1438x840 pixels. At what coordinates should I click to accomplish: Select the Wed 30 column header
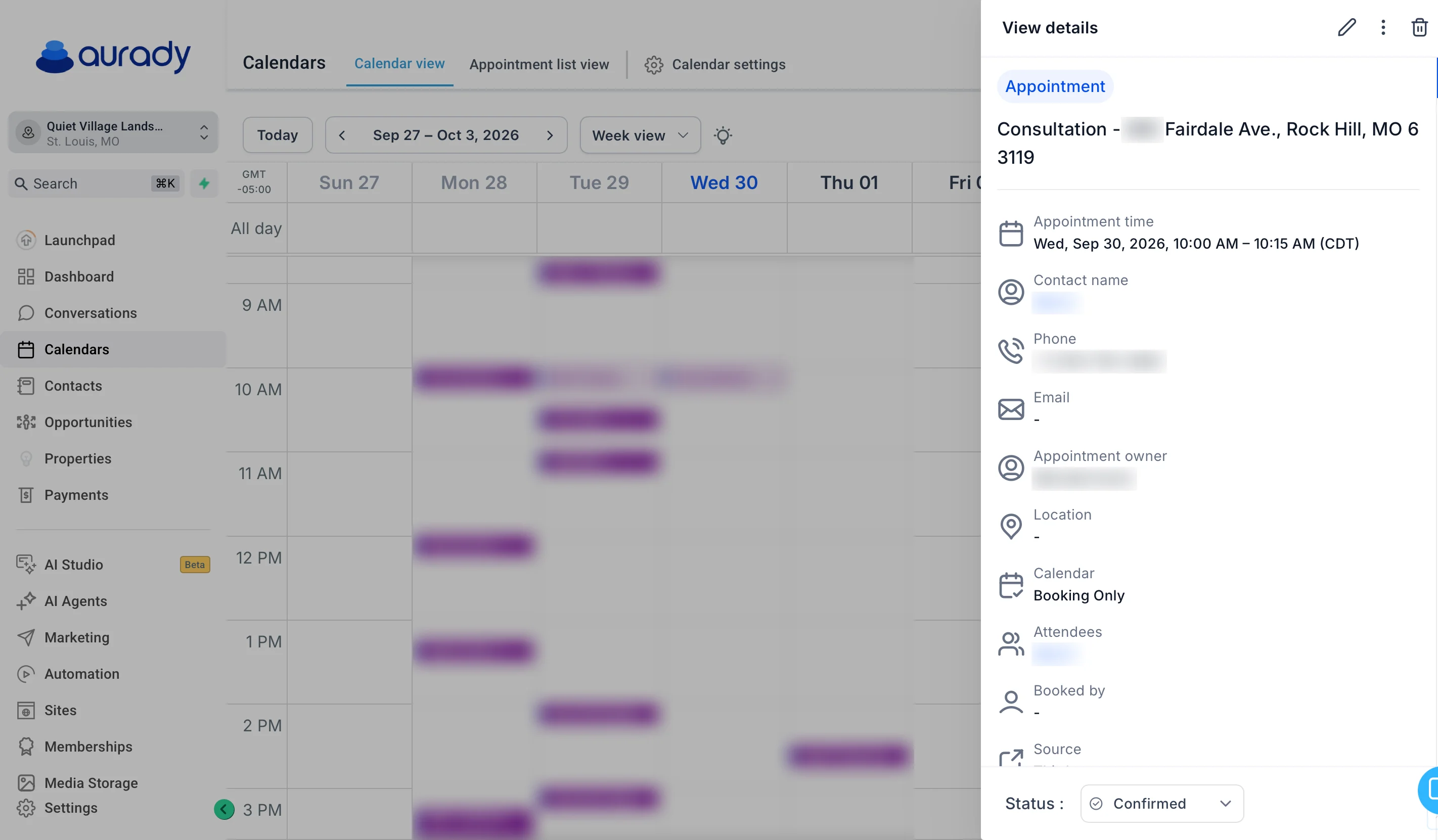pyautogui.click(x=724, y=182)
